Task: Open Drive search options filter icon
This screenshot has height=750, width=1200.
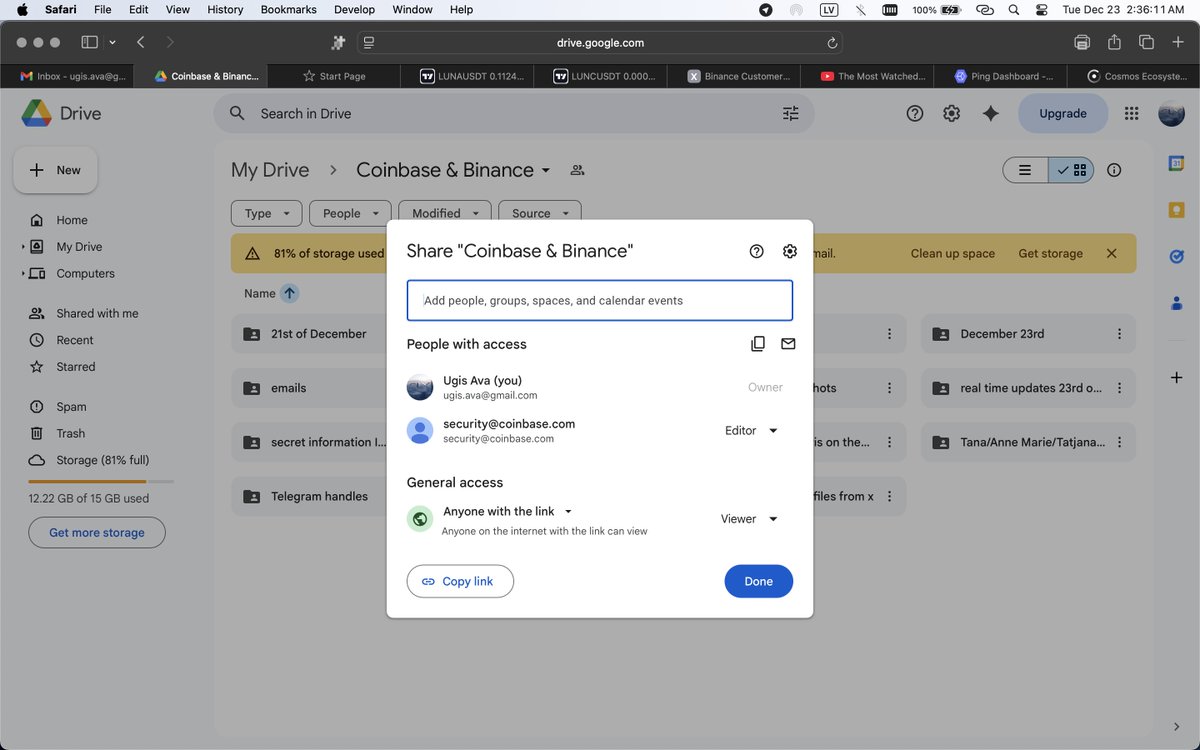Action: pos(791,114)
